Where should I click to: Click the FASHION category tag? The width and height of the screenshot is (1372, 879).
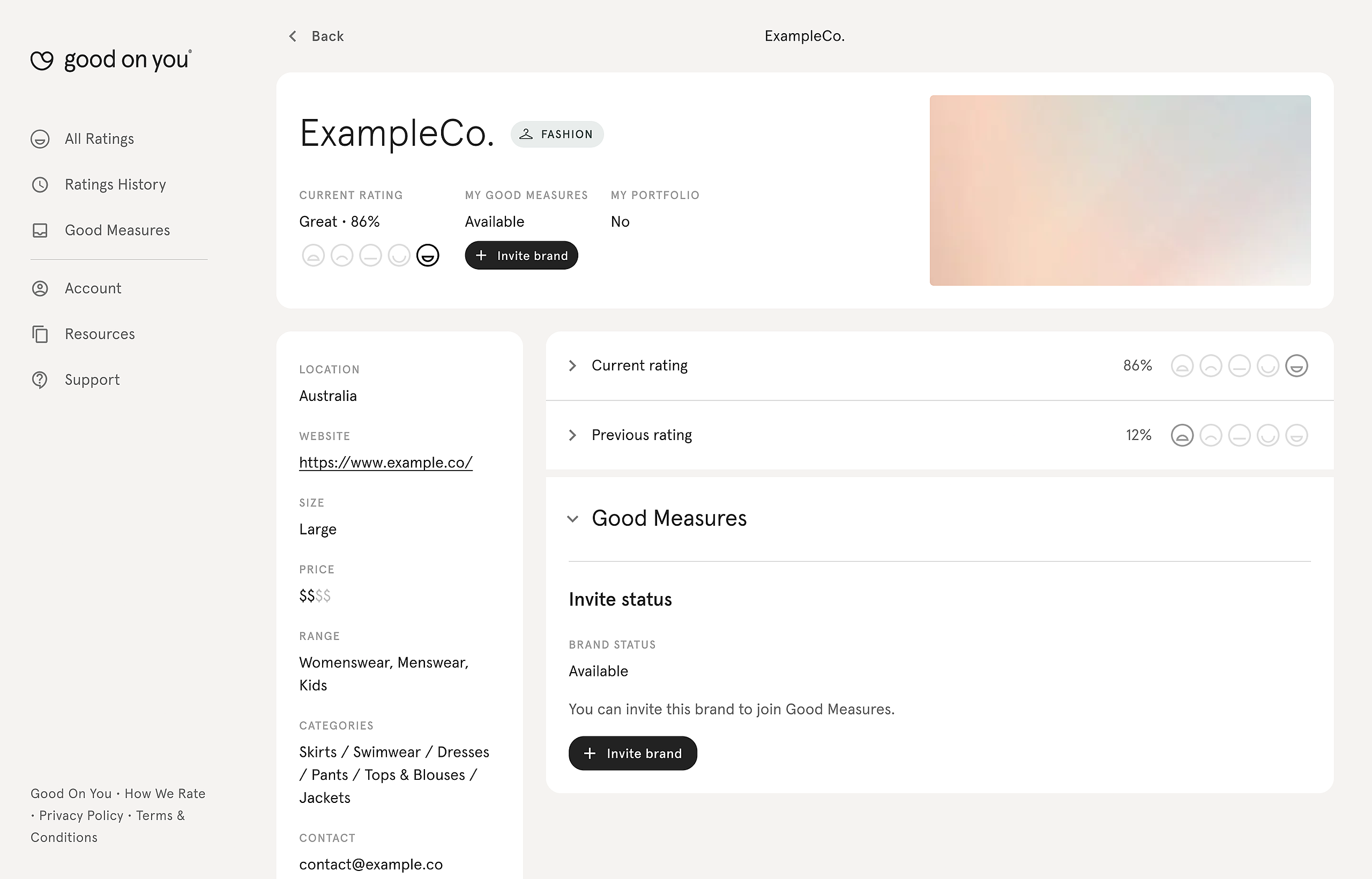pos(557,134)
